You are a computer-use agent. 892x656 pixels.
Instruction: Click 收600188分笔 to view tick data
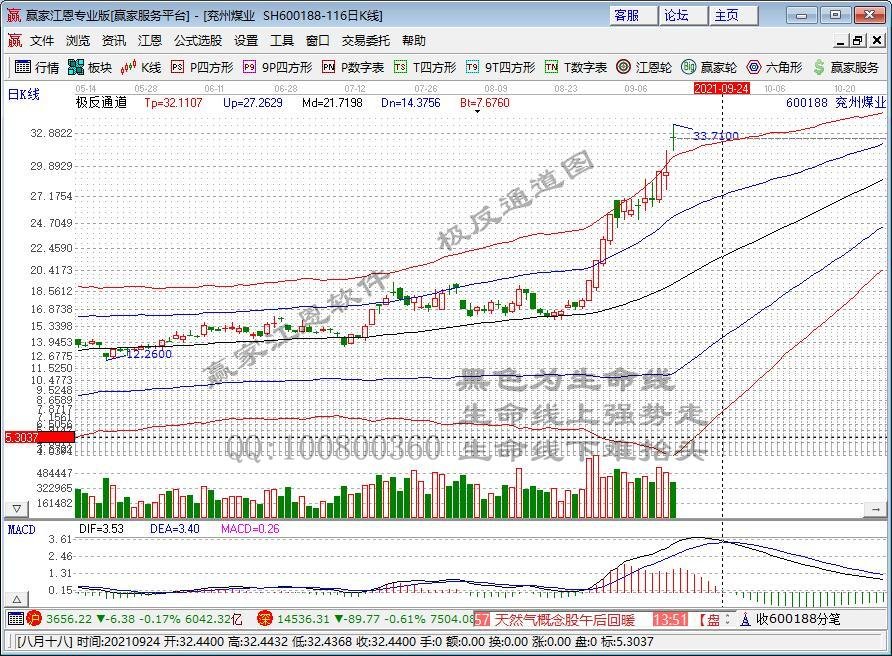[802, 620]
